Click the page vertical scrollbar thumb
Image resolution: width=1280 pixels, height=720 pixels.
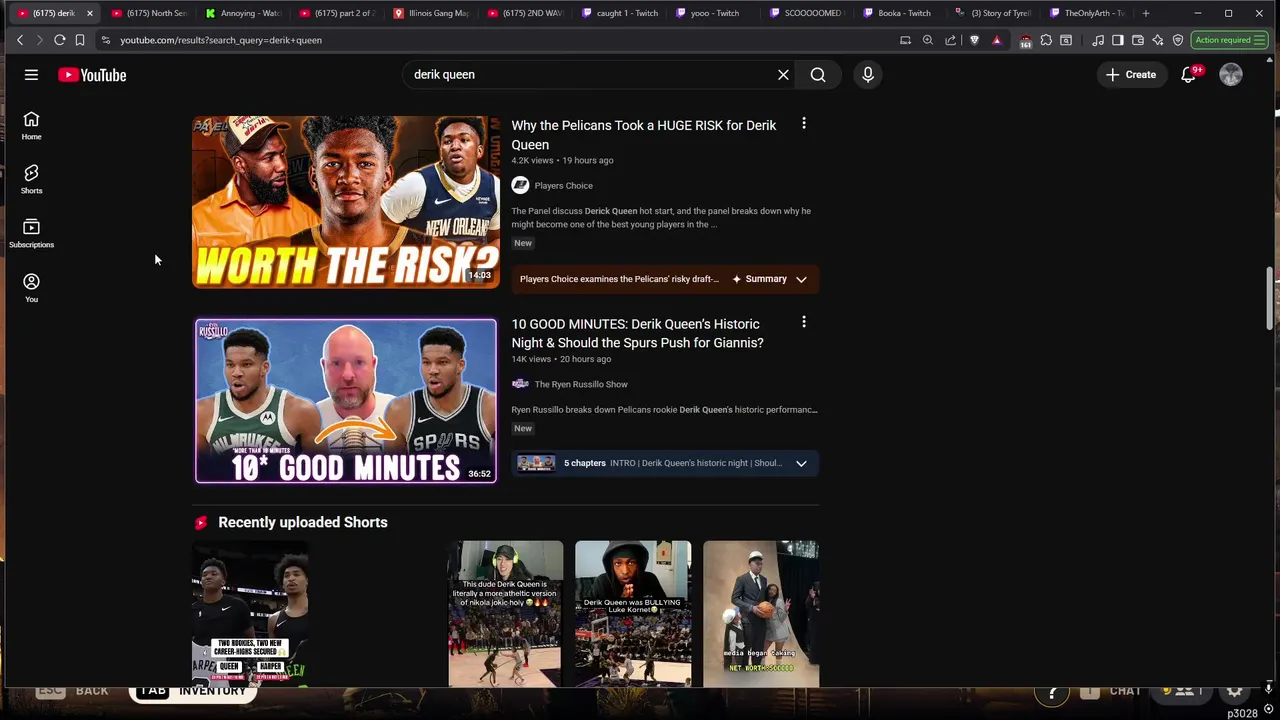pyautogui.click(x=1270, y=297)
